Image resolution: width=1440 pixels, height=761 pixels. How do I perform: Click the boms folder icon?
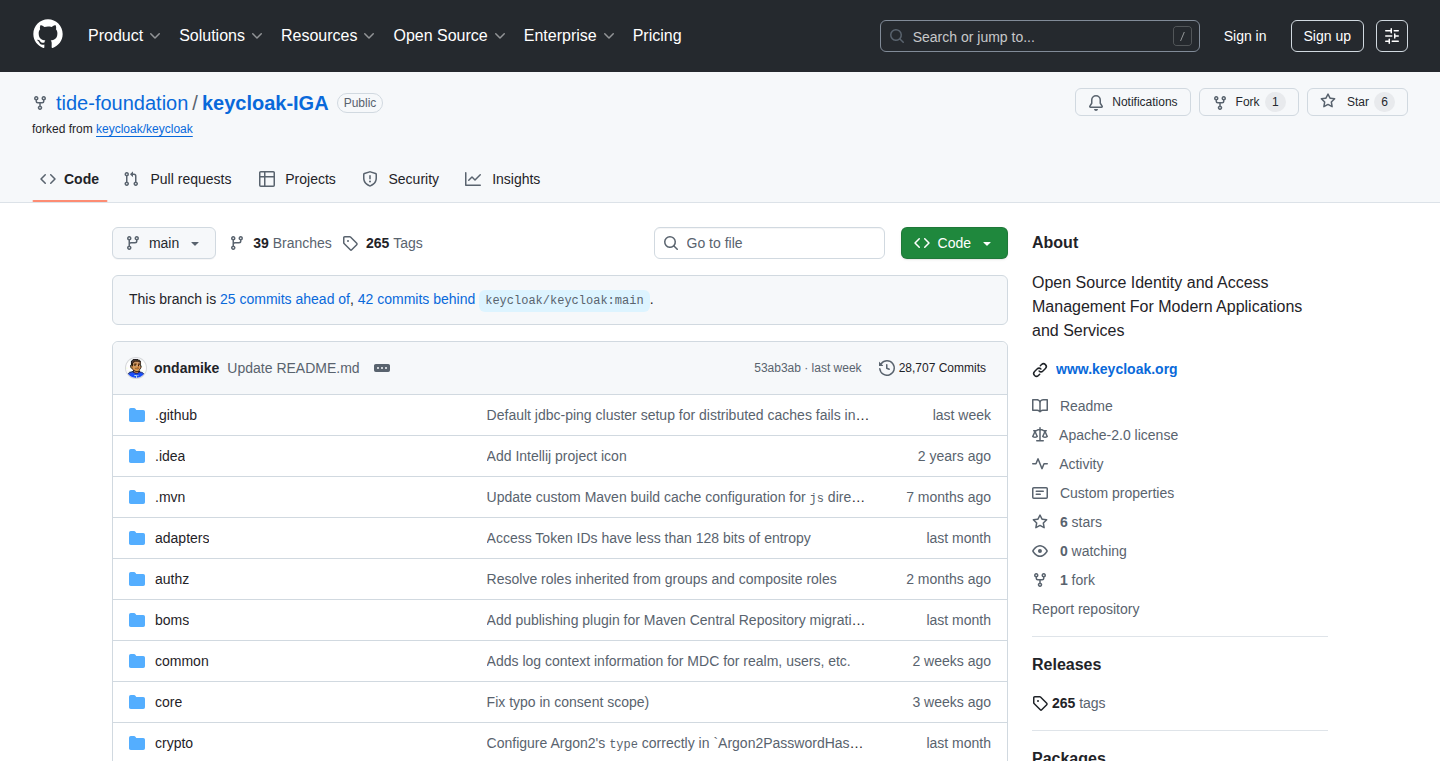[137, 620]
